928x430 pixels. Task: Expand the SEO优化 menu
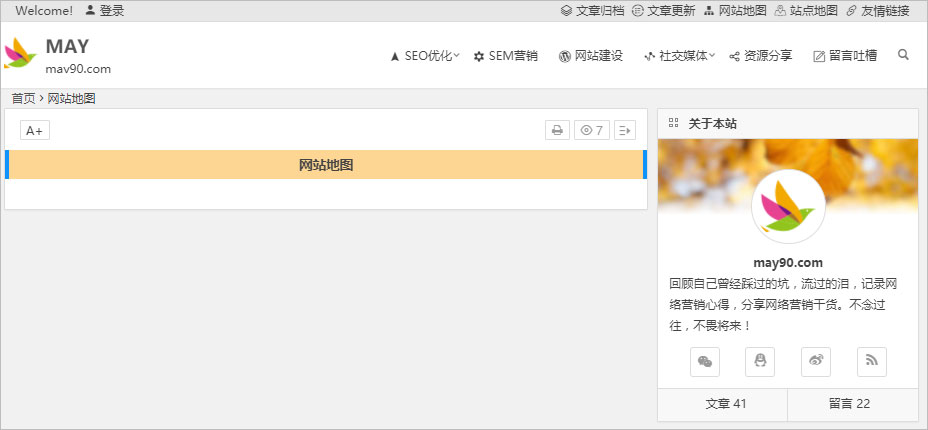coord(425,56)
